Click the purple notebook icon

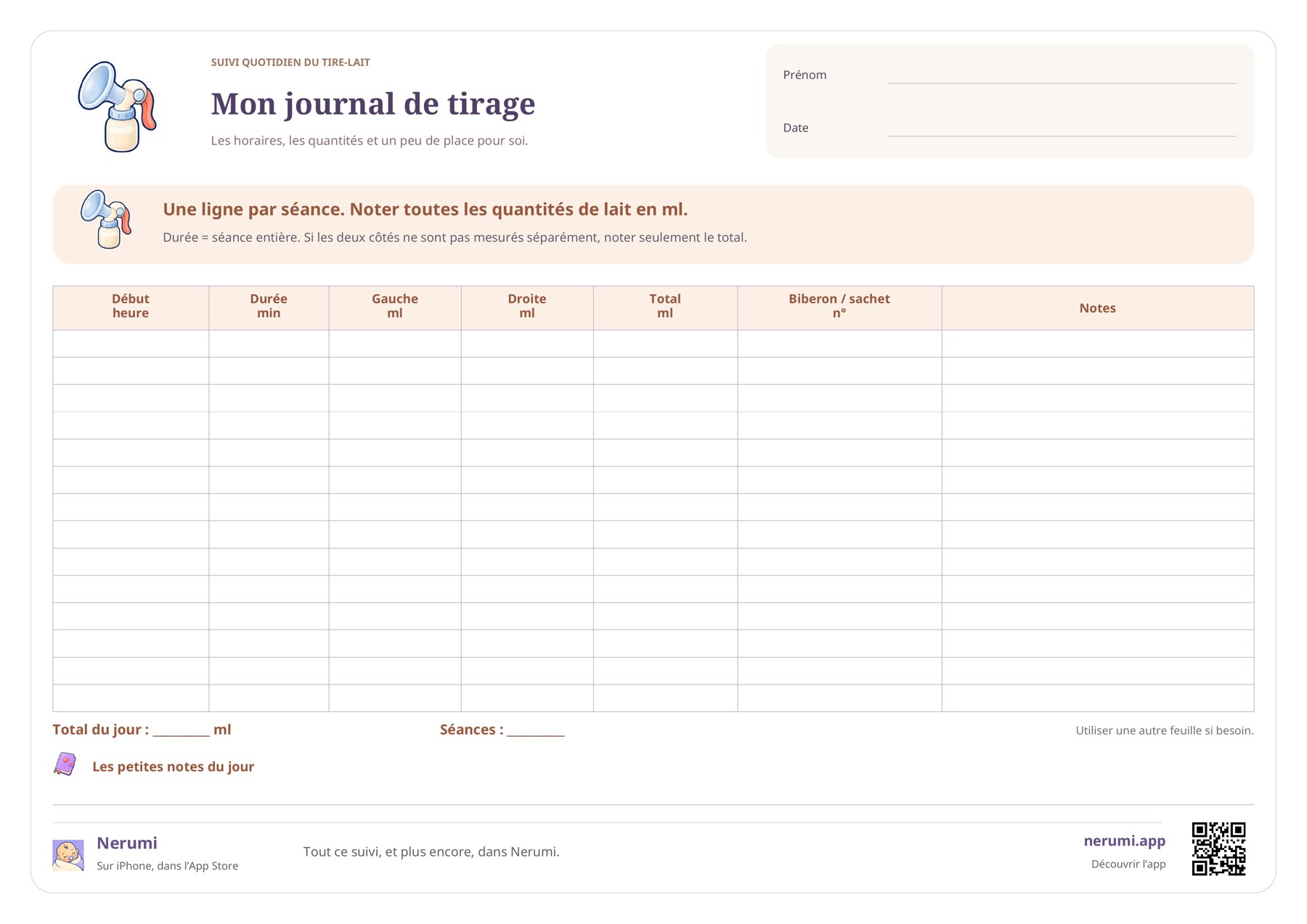(x=65, y=764)
